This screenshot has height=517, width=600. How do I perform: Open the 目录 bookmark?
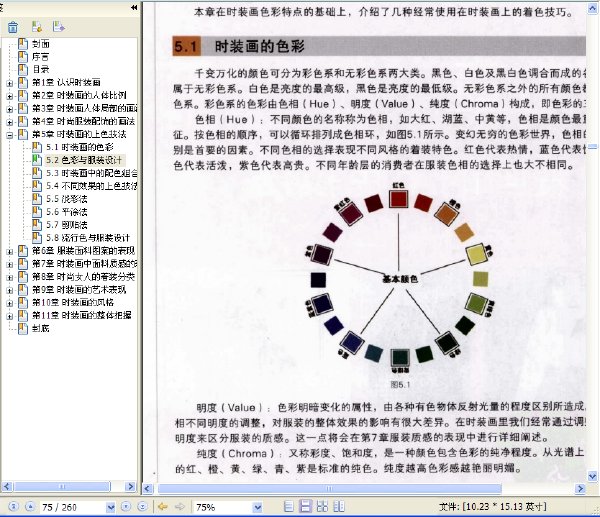(x=41, y=69)
